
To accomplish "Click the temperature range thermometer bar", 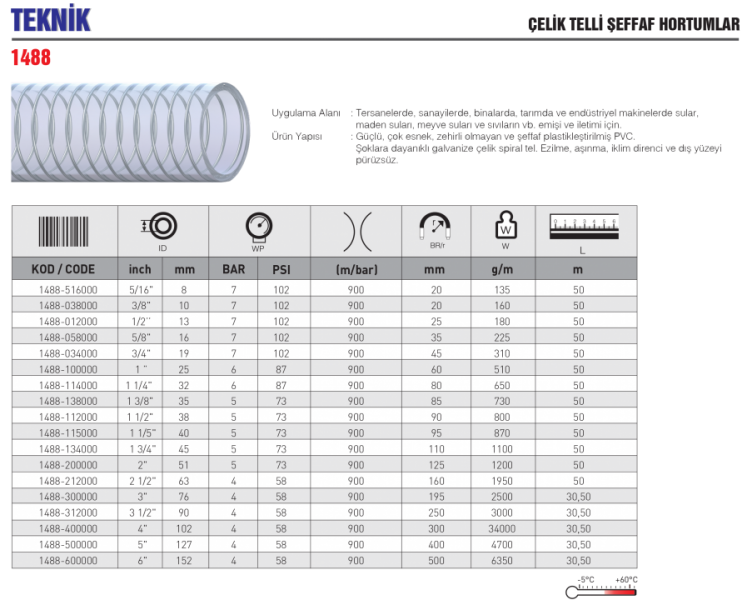I will click(602, 590).
